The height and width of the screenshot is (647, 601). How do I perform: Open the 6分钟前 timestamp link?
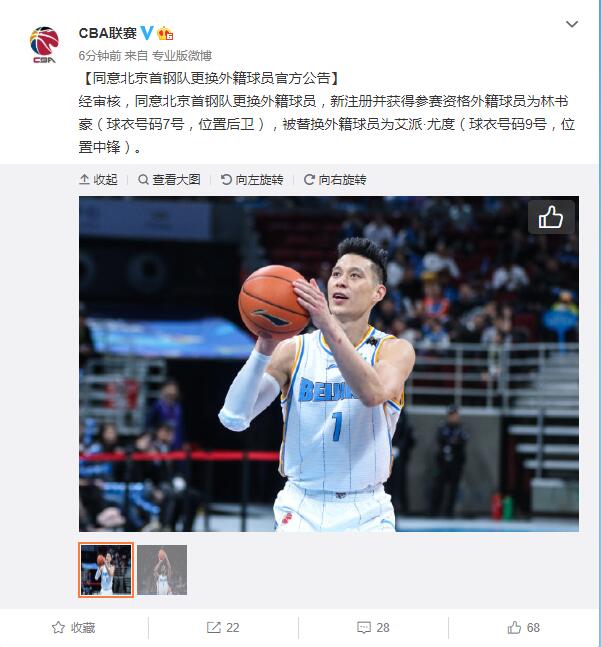[x=100, y=56]
